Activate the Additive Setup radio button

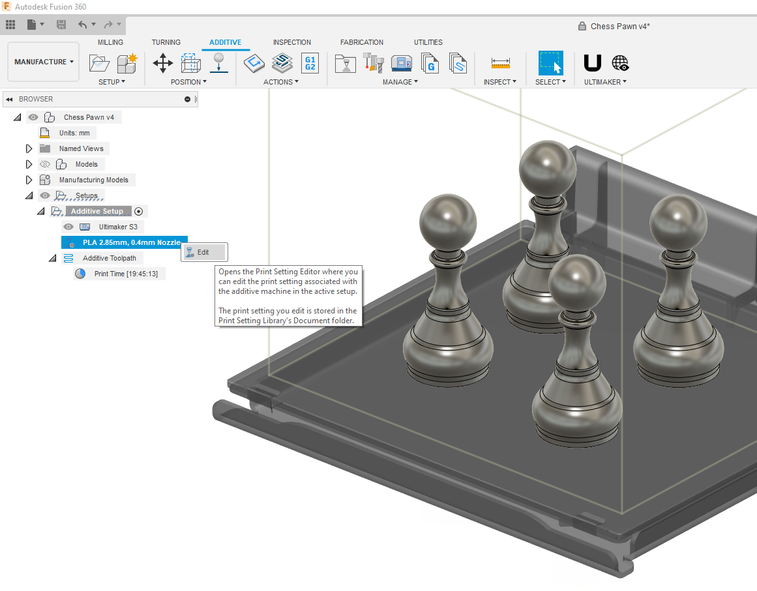coord(139,211)
